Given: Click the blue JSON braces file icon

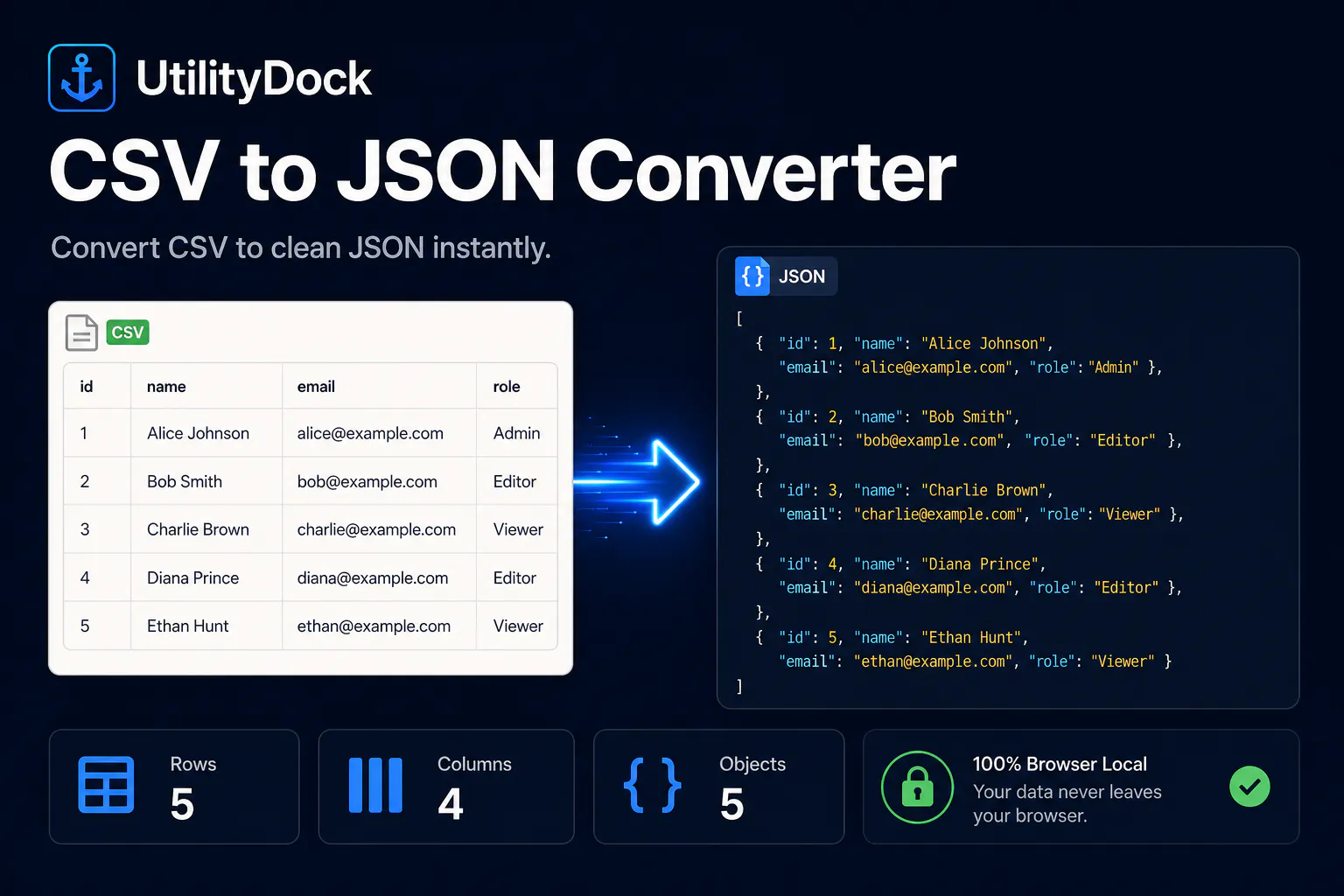Looking at the screenshot, I should pyautogui.click(x=752, y=276).
